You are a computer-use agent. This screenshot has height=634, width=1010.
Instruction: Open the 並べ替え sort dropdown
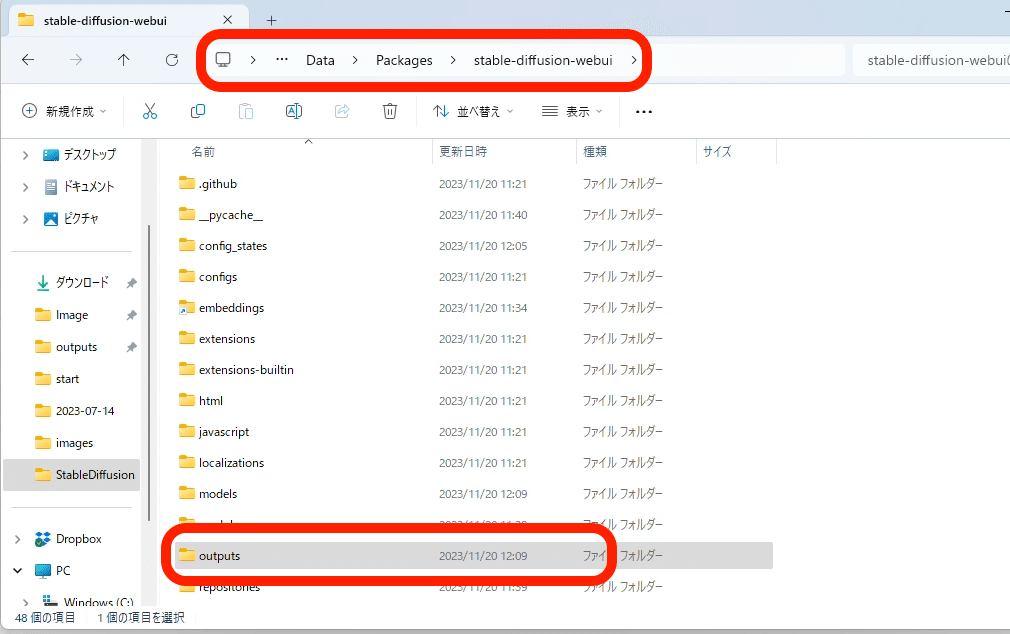(x=473, y=111)
